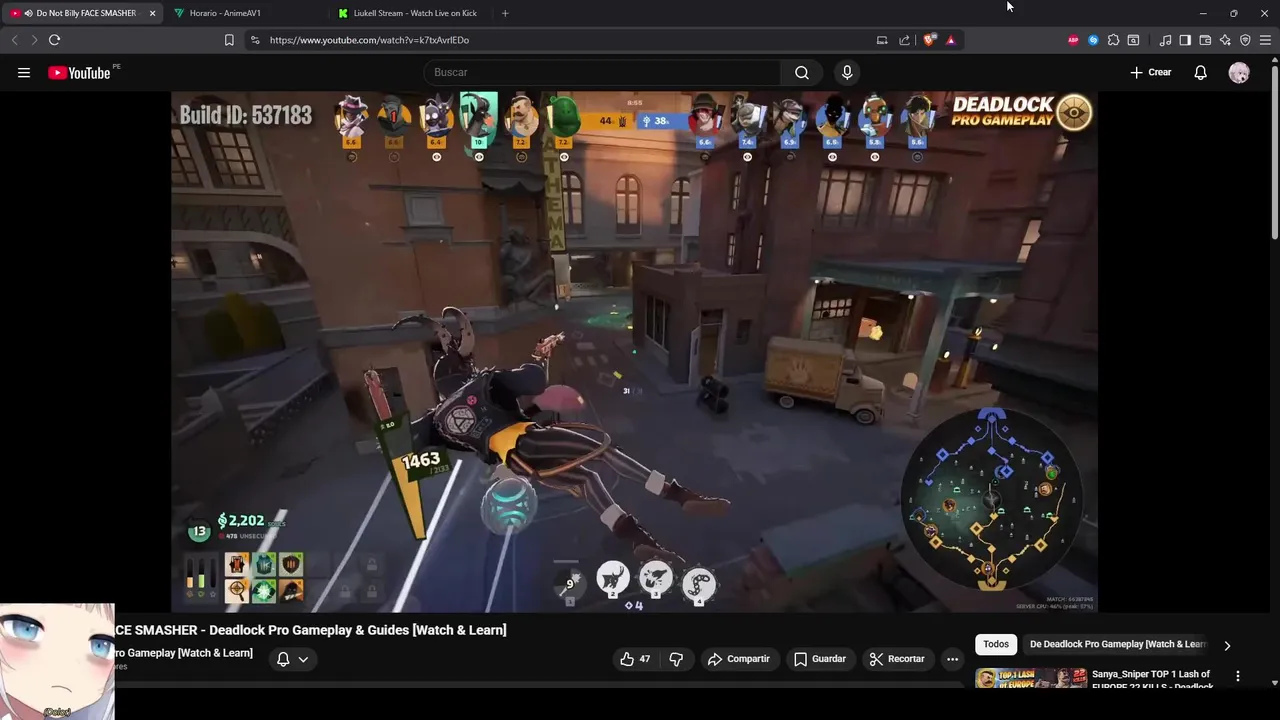
Task: Open the tab search extension icon
Action: 1133,40
